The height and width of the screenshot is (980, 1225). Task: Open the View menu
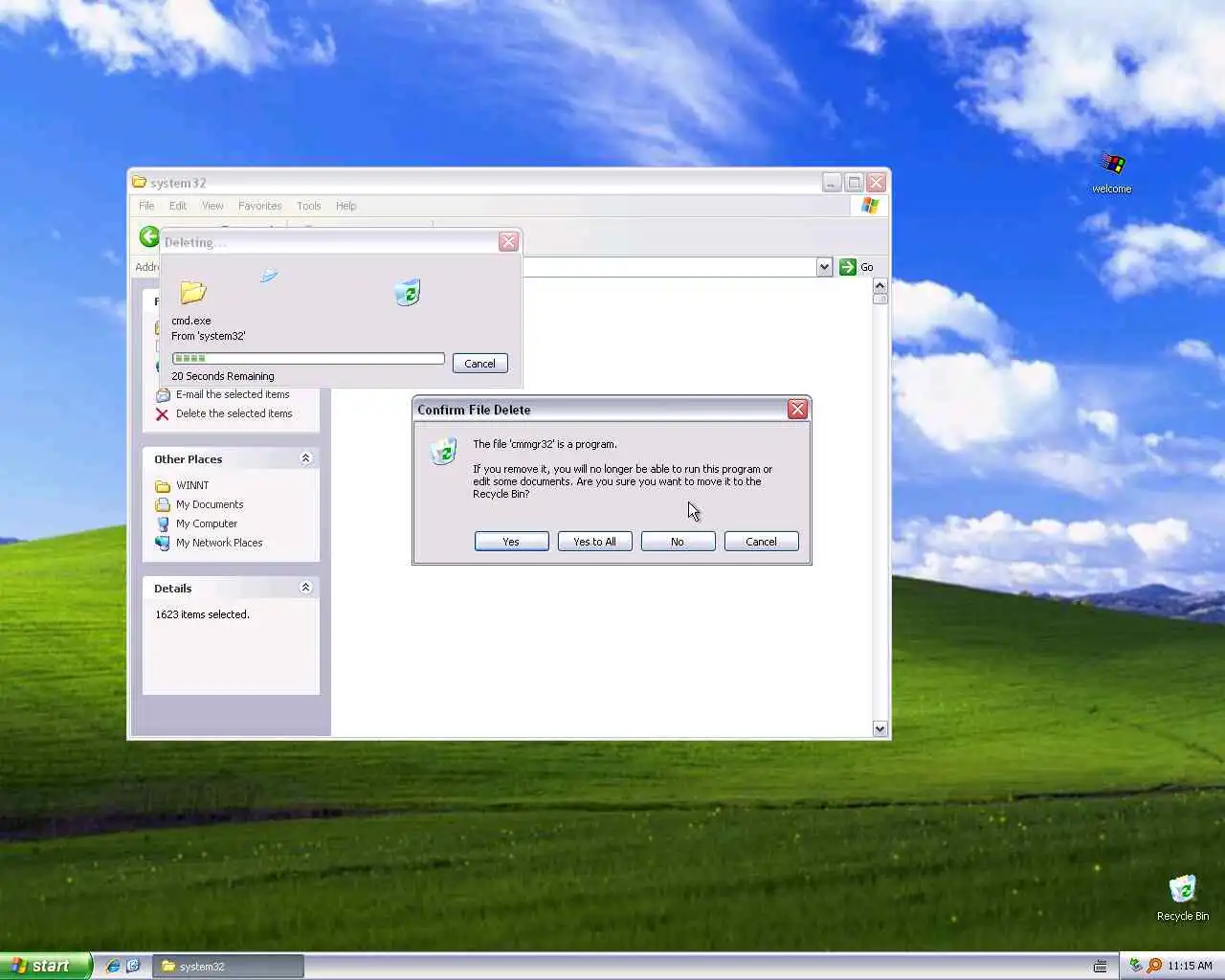point(212,206)
